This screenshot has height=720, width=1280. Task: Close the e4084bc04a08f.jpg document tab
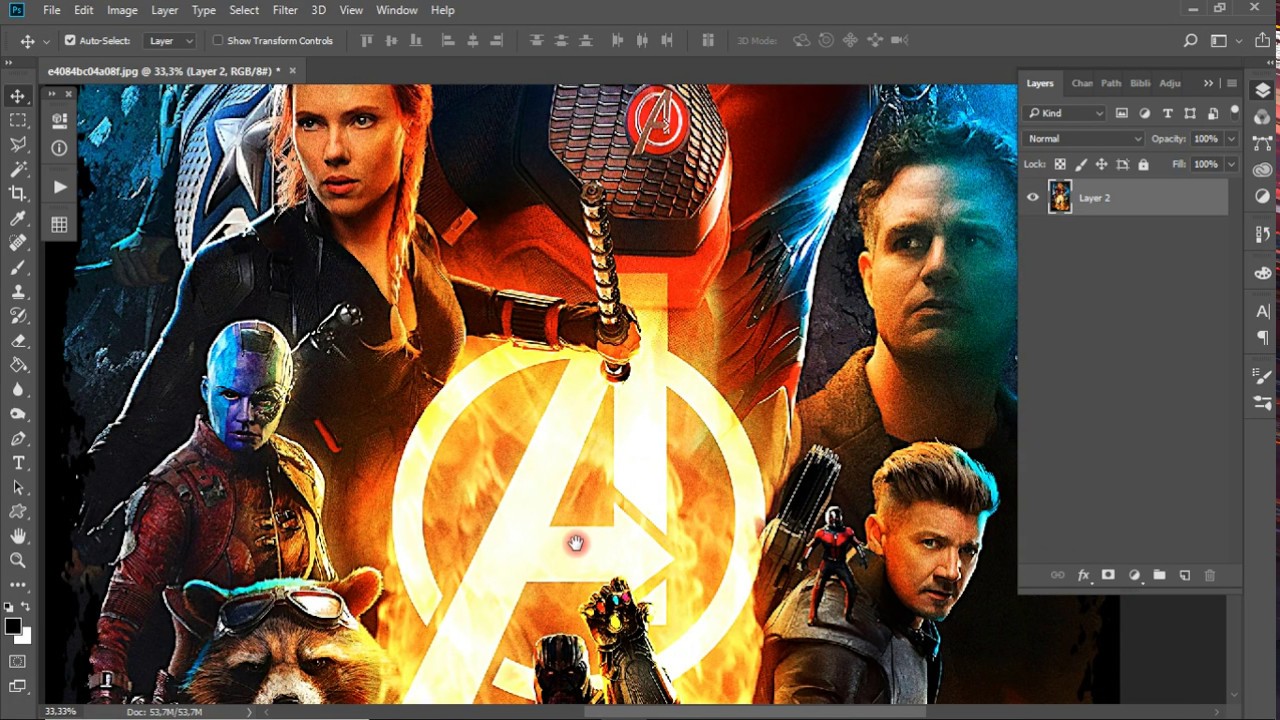click(293, 71)
